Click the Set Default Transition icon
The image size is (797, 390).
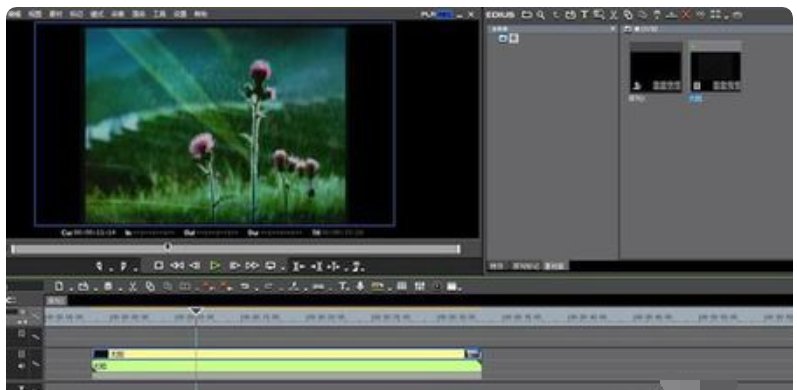coord(318,287)
